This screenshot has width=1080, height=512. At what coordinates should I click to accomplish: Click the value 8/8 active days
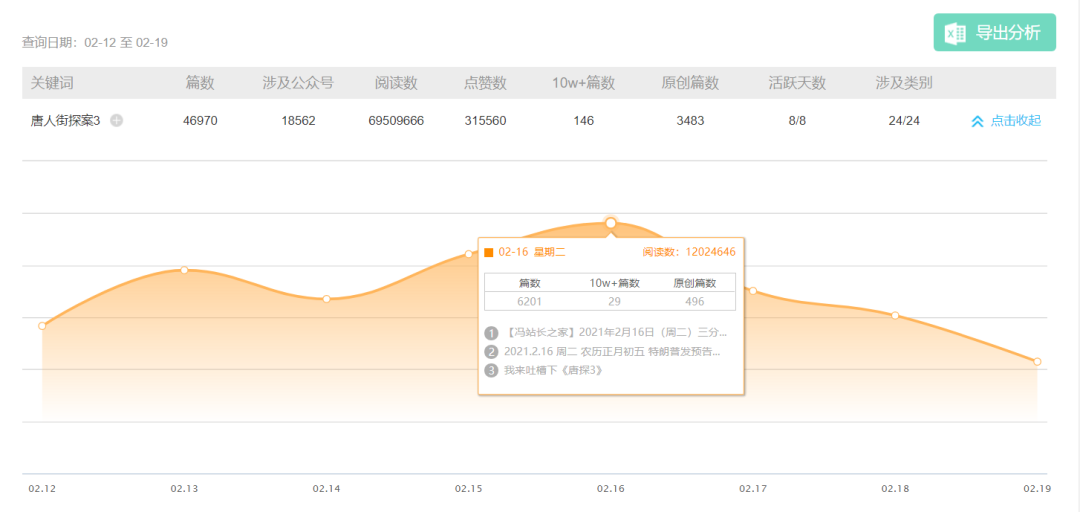pos(797,121)
